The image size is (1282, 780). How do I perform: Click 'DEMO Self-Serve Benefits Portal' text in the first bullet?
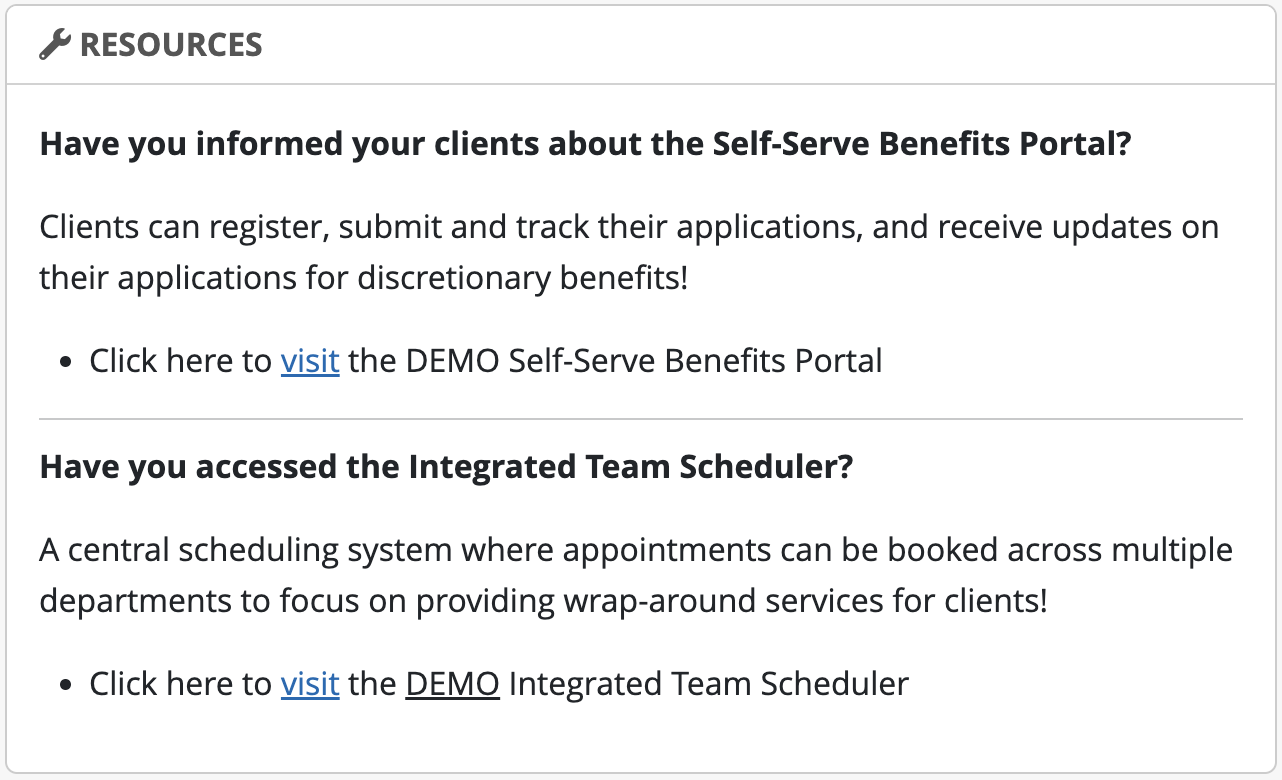[644, 360]
